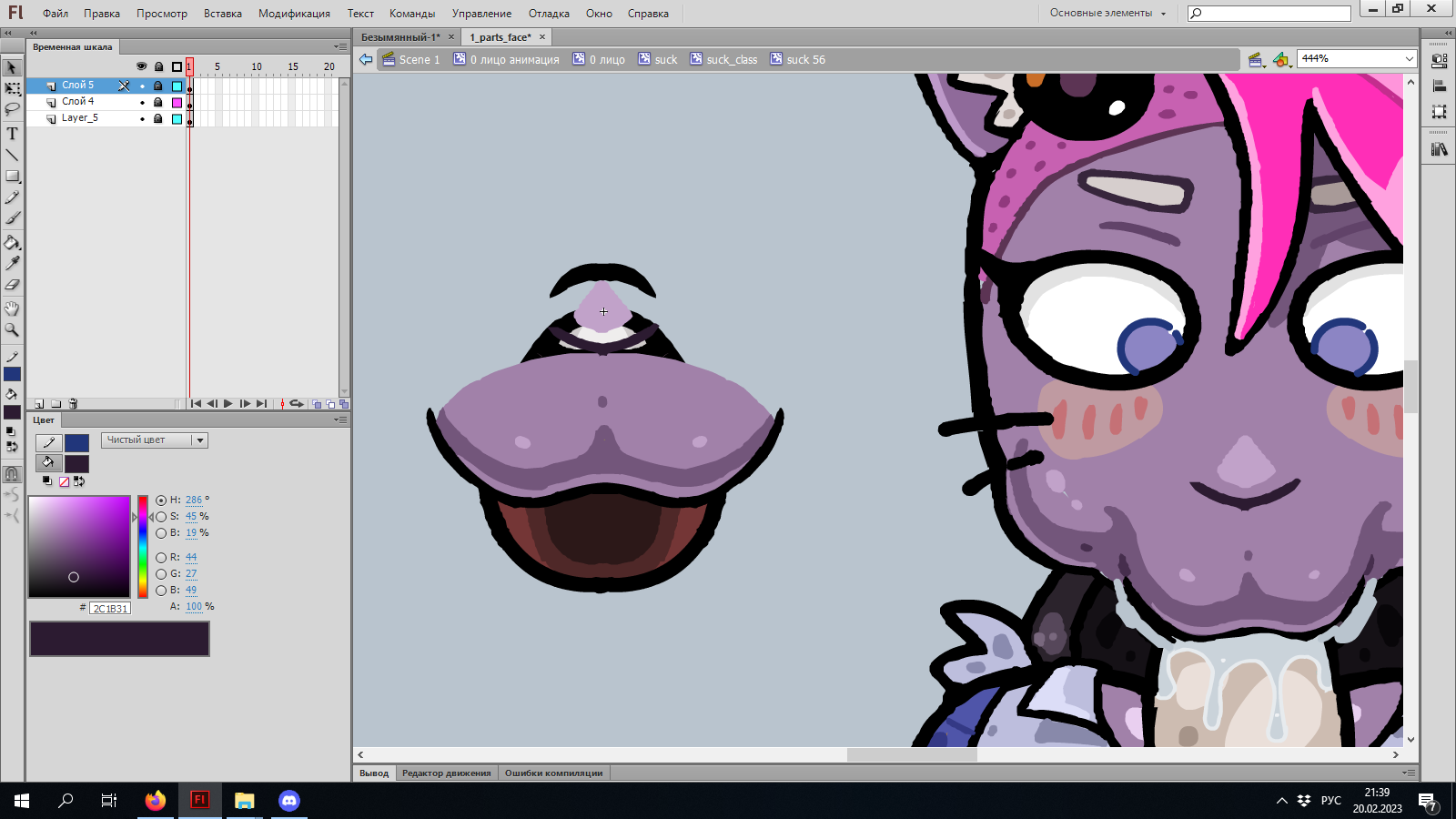Select the Zoom magnifier tool
This screenshot has height=819, width=1456.
tap(12, 329)
